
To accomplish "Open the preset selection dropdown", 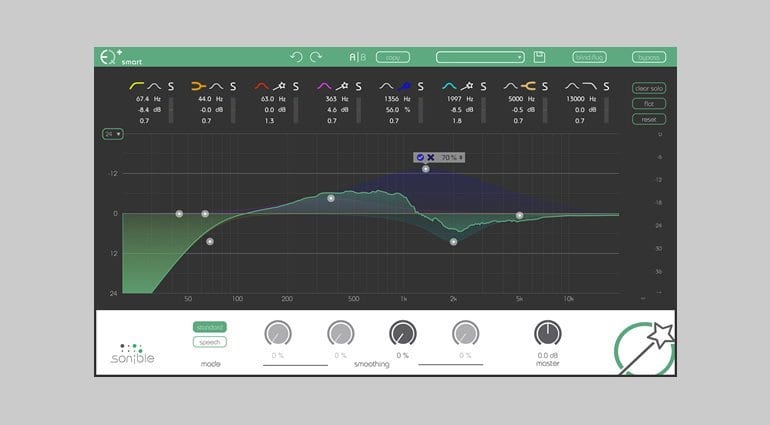I will [x=480, y=57].
